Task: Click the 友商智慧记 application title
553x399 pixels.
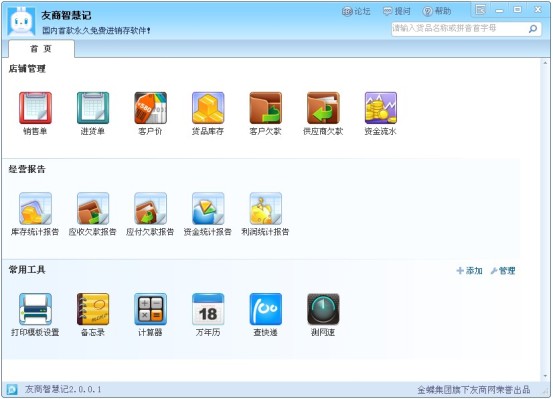Action: coord(66,15)
